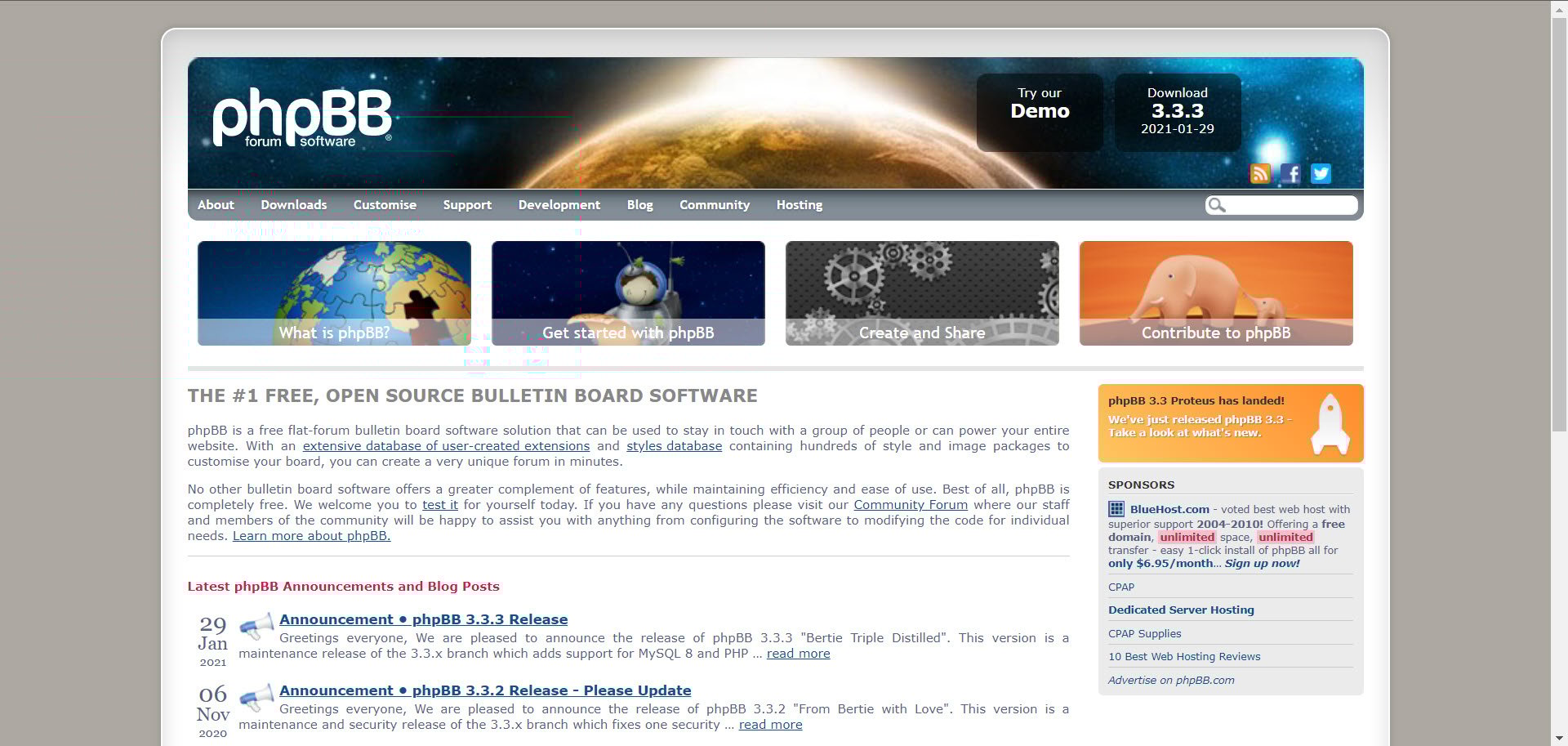The width and height of the screenshot is (1568, 746).
Task: Click the megaphone icon for 3.3.3 Release
Action: (x=256, y=626)
